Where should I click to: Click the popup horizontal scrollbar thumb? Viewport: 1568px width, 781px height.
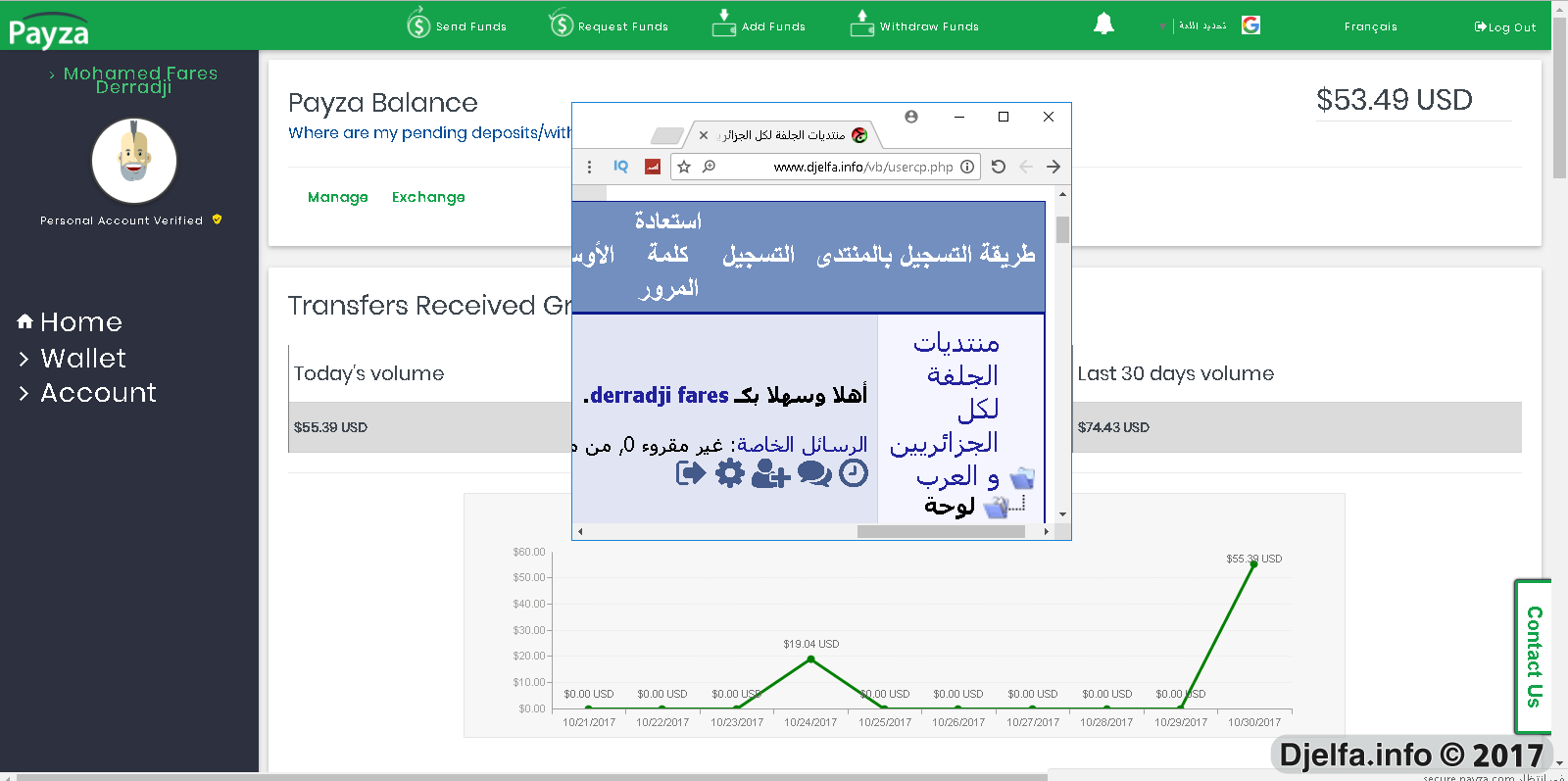point(941,532)
